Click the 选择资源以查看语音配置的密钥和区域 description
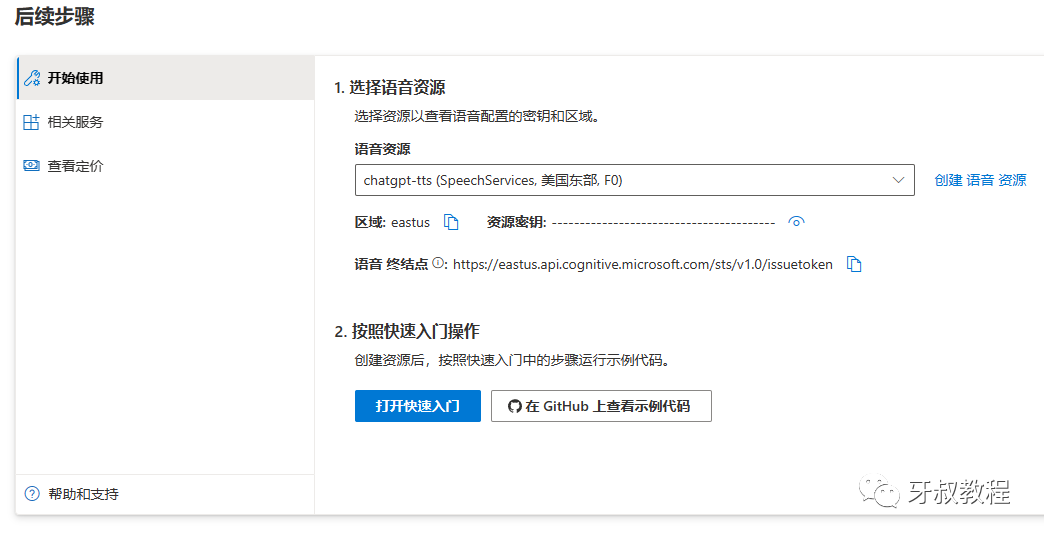1044x538 pixels. (477, 117)
